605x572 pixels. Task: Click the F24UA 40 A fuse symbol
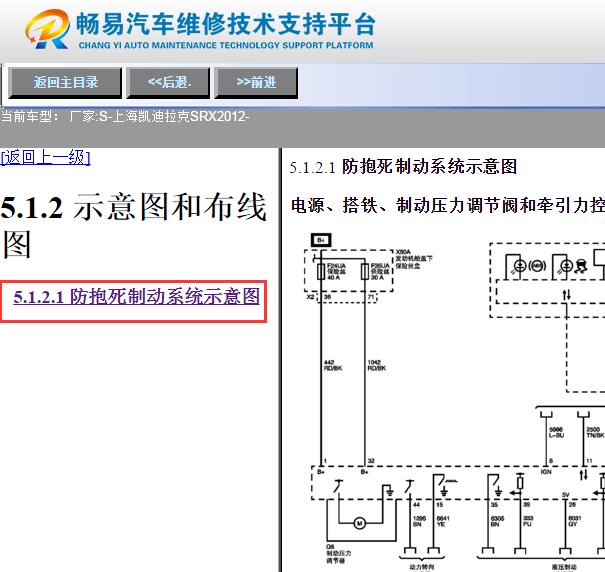point(321,272)
